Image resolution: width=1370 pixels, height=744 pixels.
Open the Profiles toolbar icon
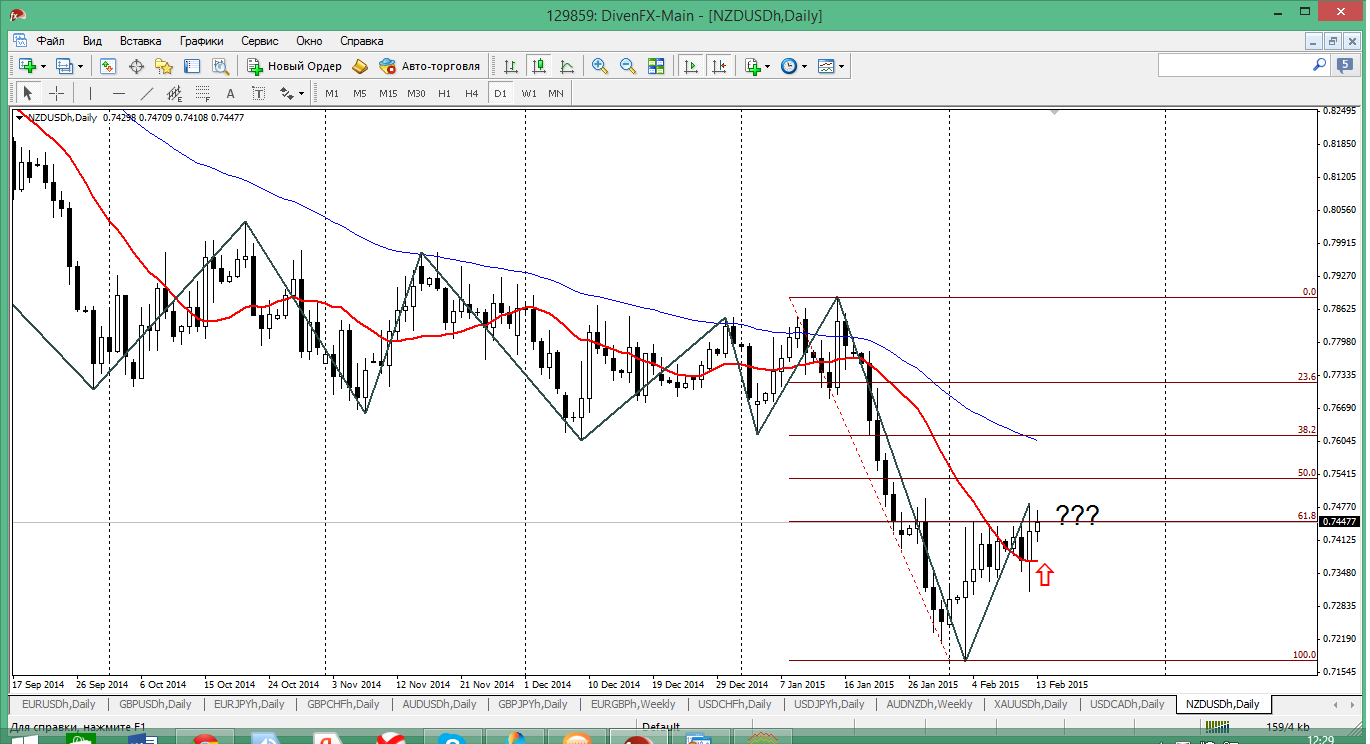pyautogui.click(x=65, y=66)
